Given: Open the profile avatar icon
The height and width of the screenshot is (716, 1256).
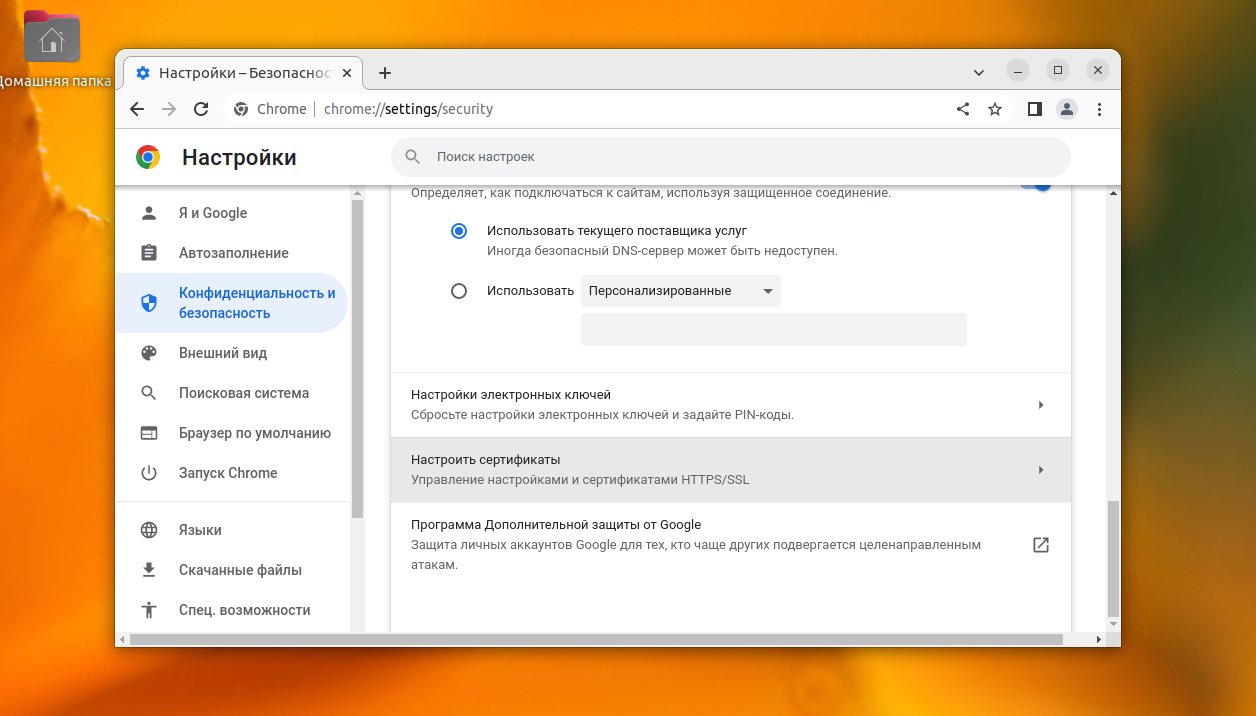Looking at the screenshot, I should tap(1067, 109).
